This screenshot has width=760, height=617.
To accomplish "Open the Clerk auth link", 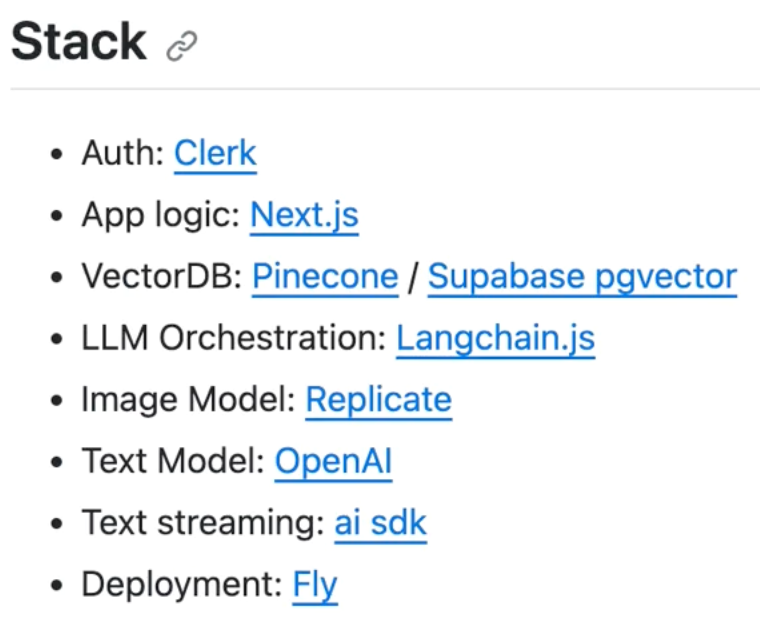I will pyautogui.click(x=215, y=153).
